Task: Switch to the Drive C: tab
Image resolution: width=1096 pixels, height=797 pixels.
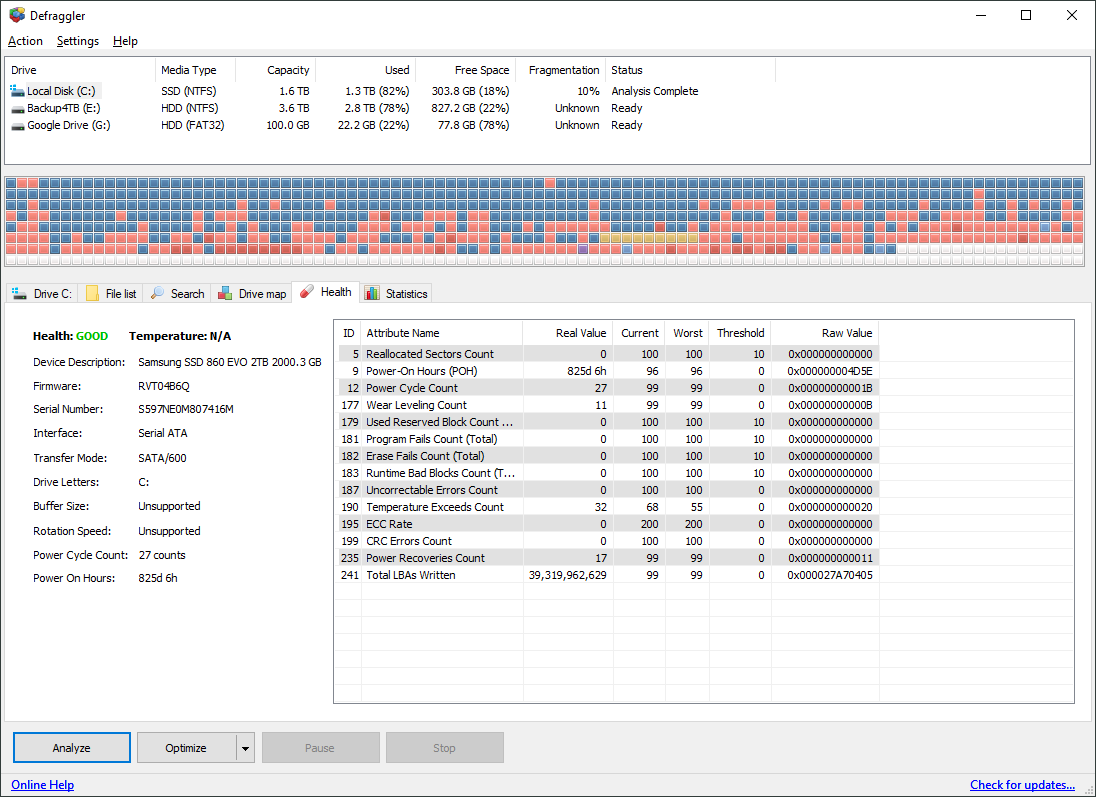Action: pos(42,294)
